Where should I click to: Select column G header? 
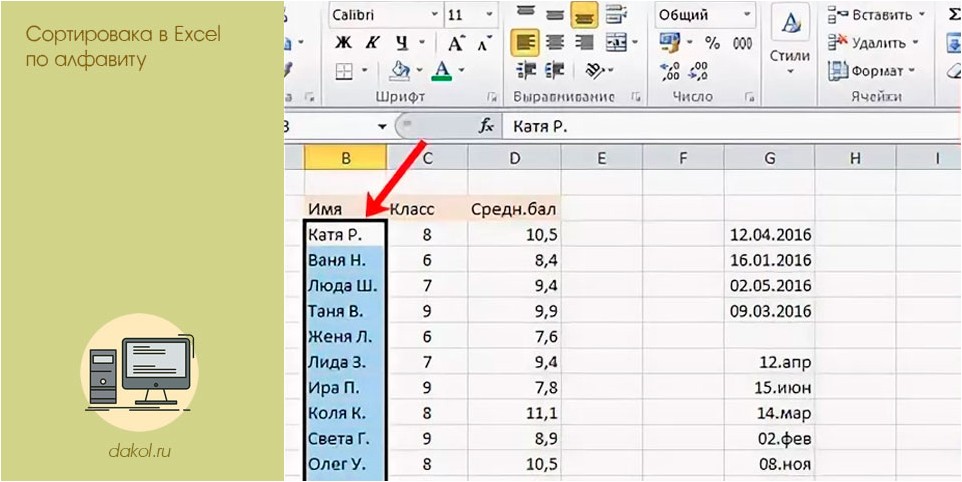point(769,158)
